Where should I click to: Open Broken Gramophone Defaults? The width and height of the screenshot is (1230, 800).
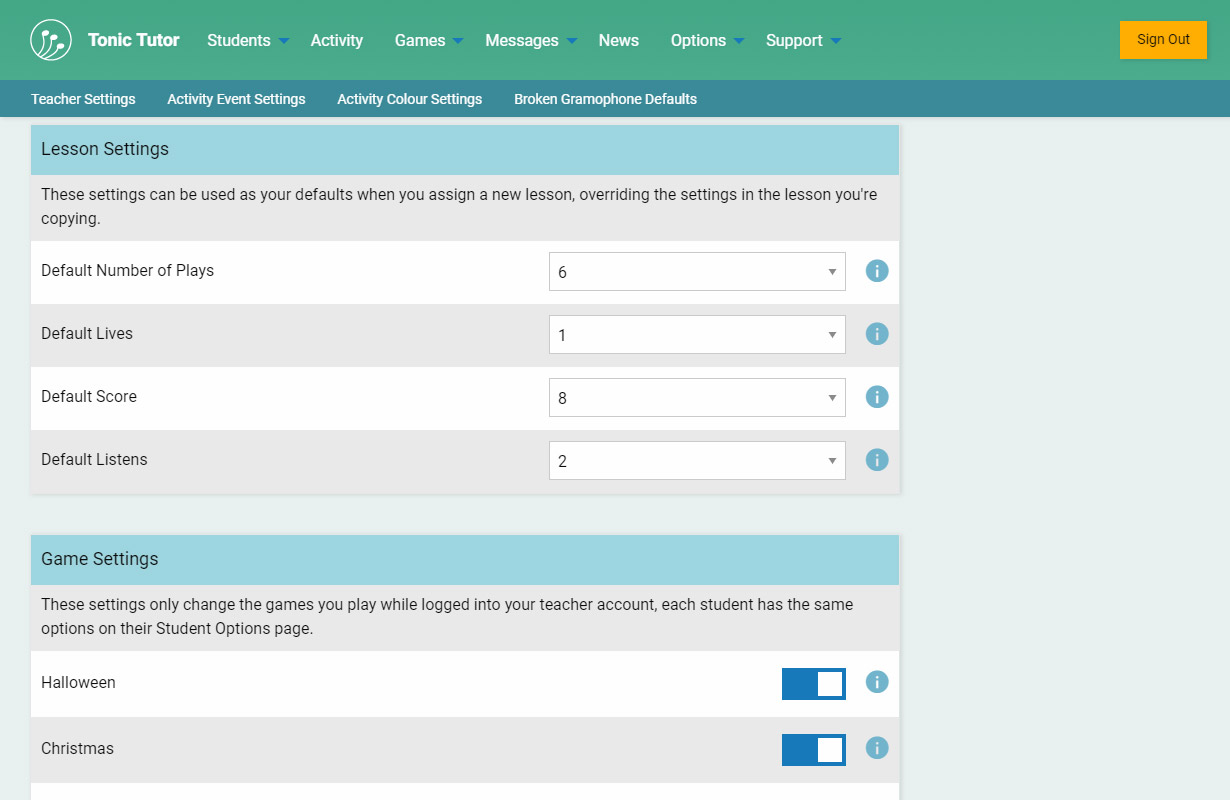pos(605,99)
